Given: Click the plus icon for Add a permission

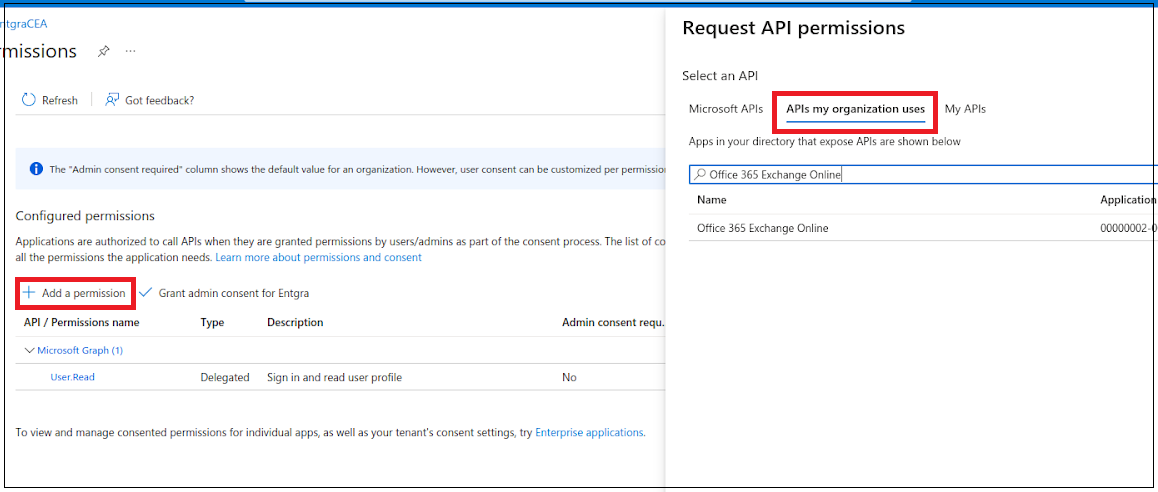Looking at the screenshot, I should pyautogui.click(x=29, y=293).
